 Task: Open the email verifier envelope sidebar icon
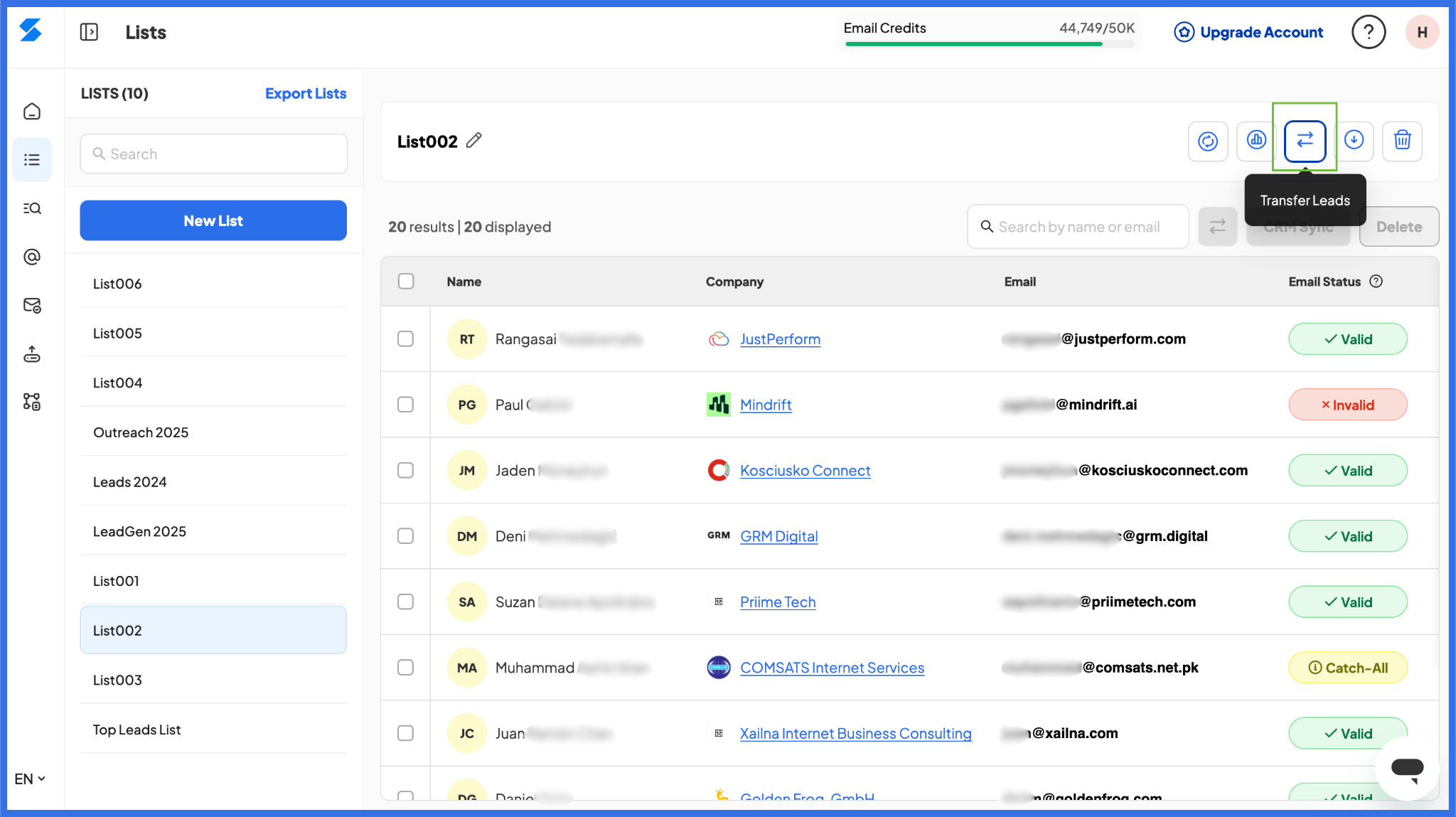pos(32,305)
